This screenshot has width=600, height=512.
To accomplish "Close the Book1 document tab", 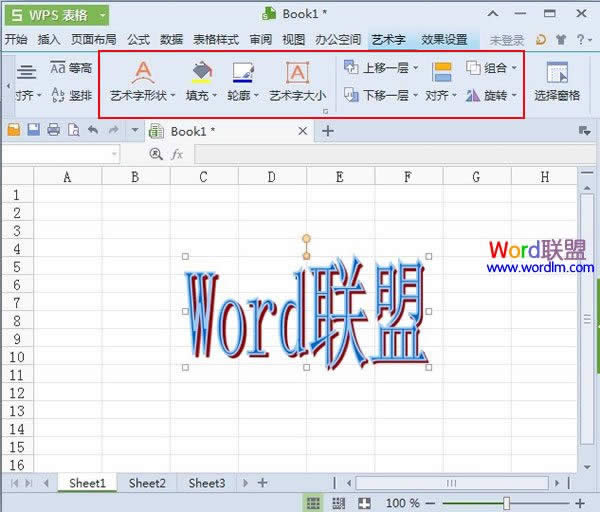I will [x=303, y=131].
